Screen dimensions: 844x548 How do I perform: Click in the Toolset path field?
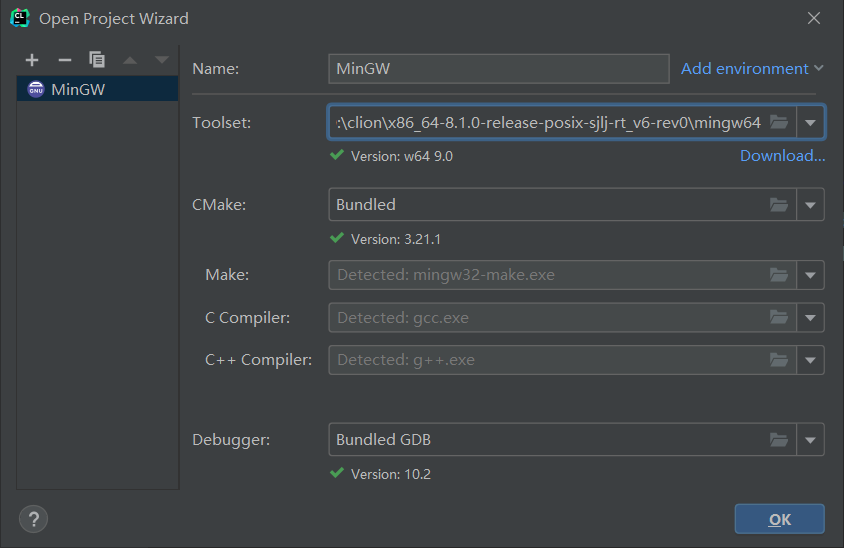(548, 123)
